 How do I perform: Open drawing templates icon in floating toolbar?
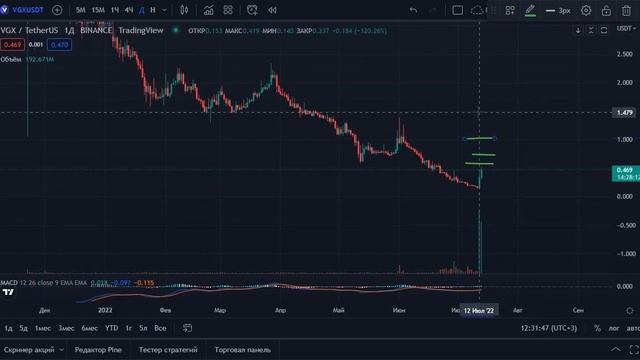coord(510,10)
